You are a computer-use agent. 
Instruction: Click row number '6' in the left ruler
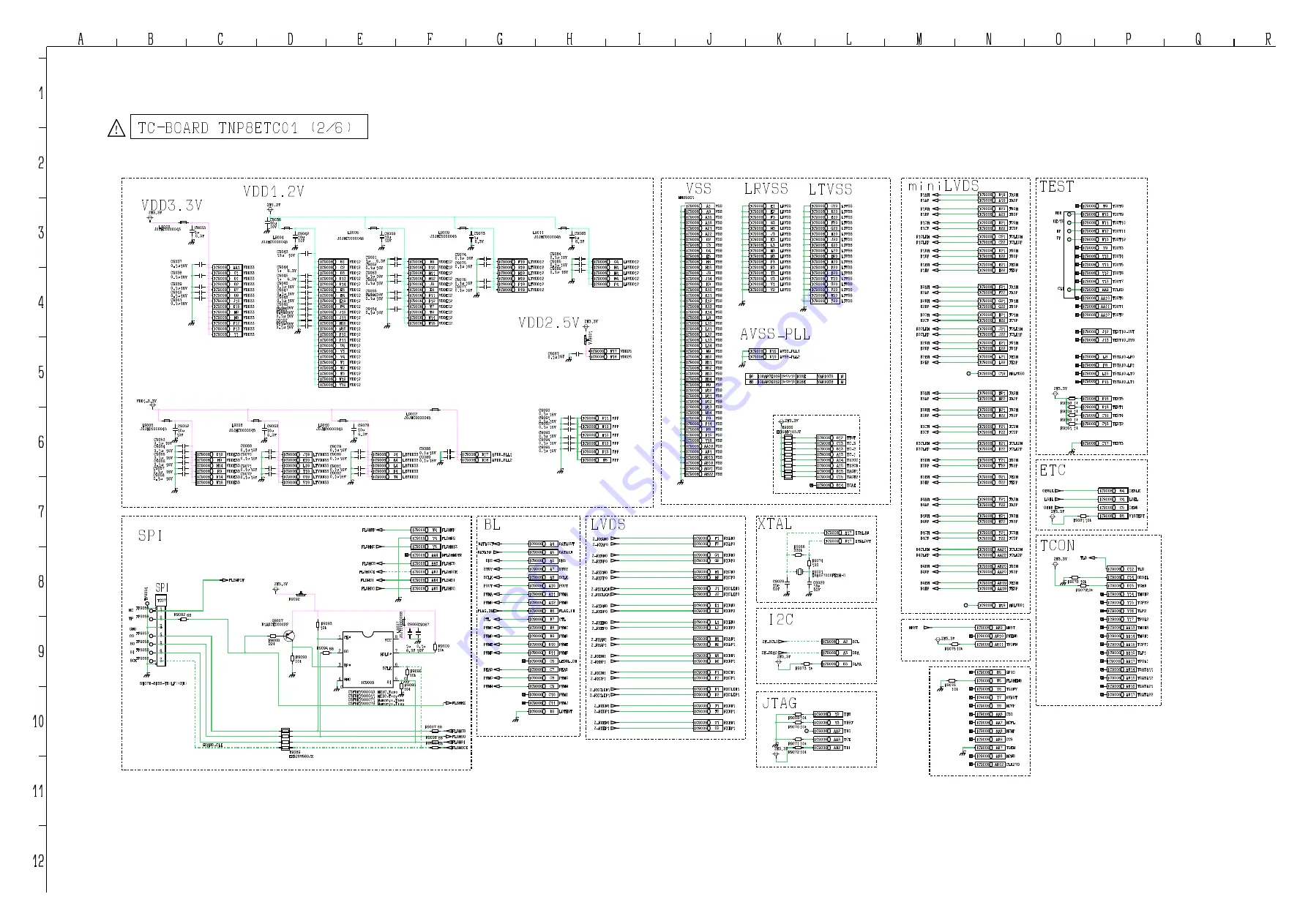(x=41, y=442)
